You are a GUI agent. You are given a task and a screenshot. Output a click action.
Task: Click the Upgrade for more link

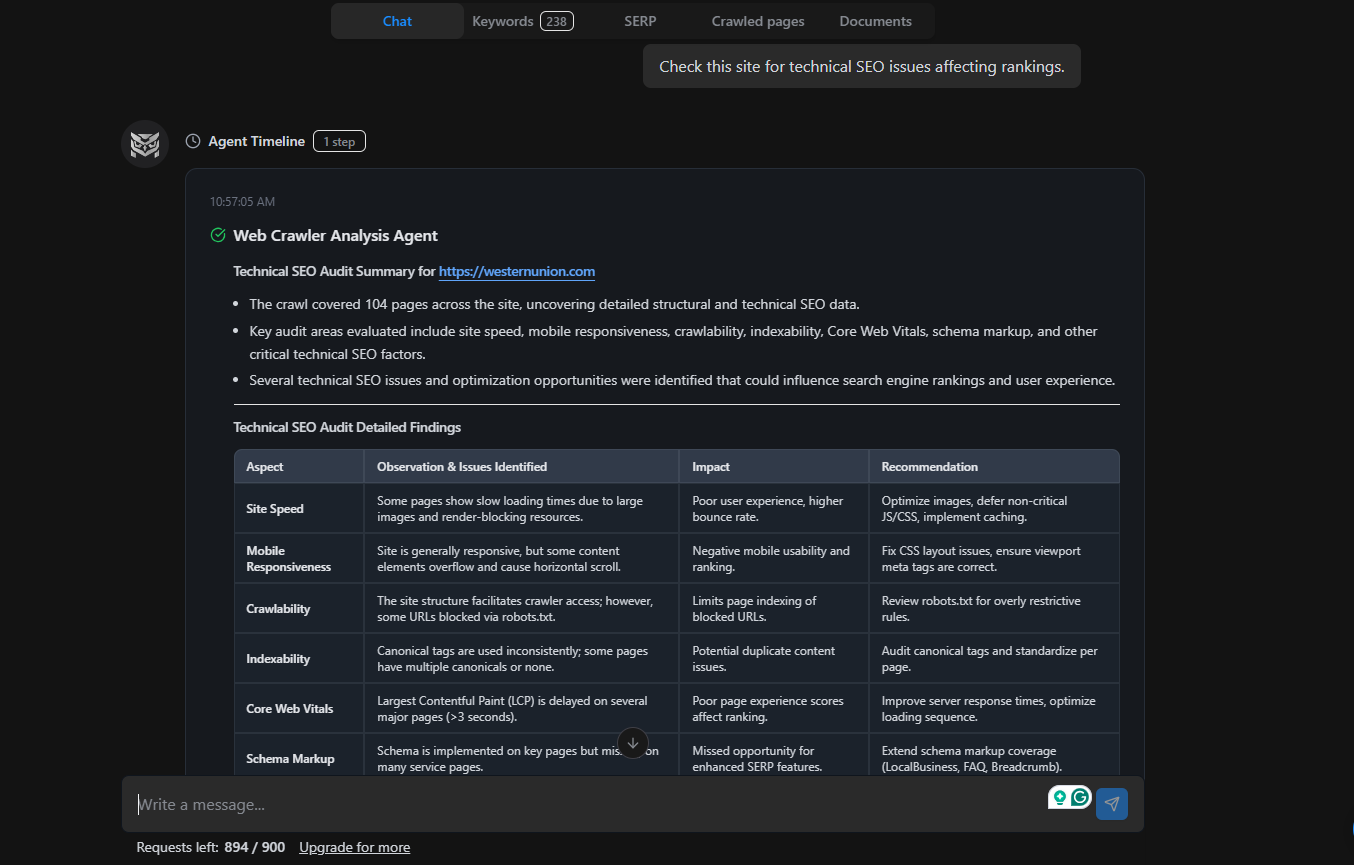click(355, 847)
